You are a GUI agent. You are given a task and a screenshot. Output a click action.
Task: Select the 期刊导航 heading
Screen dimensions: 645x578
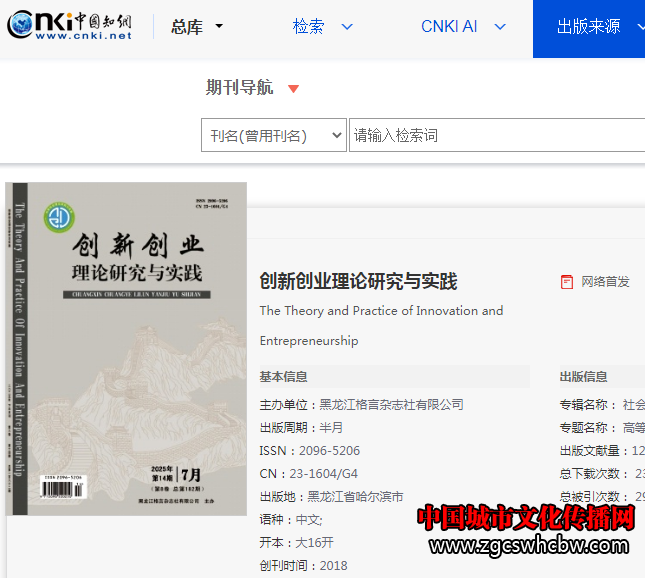(239, 88)
